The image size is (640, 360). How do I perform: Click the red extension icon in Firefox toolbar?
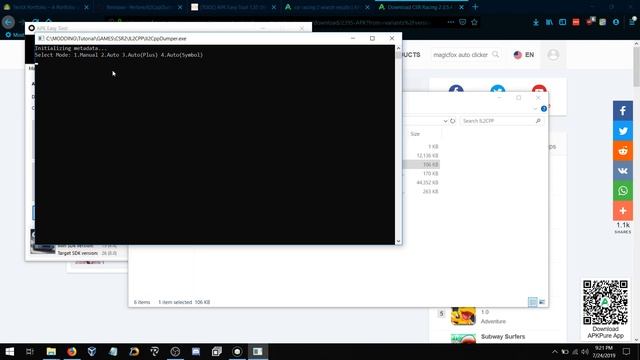pos(576,22)
